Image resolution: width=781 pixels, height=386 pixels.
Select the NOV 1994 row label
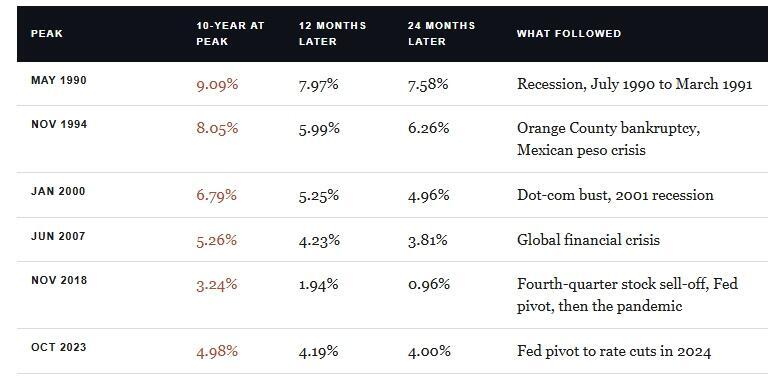coord(59,125)
